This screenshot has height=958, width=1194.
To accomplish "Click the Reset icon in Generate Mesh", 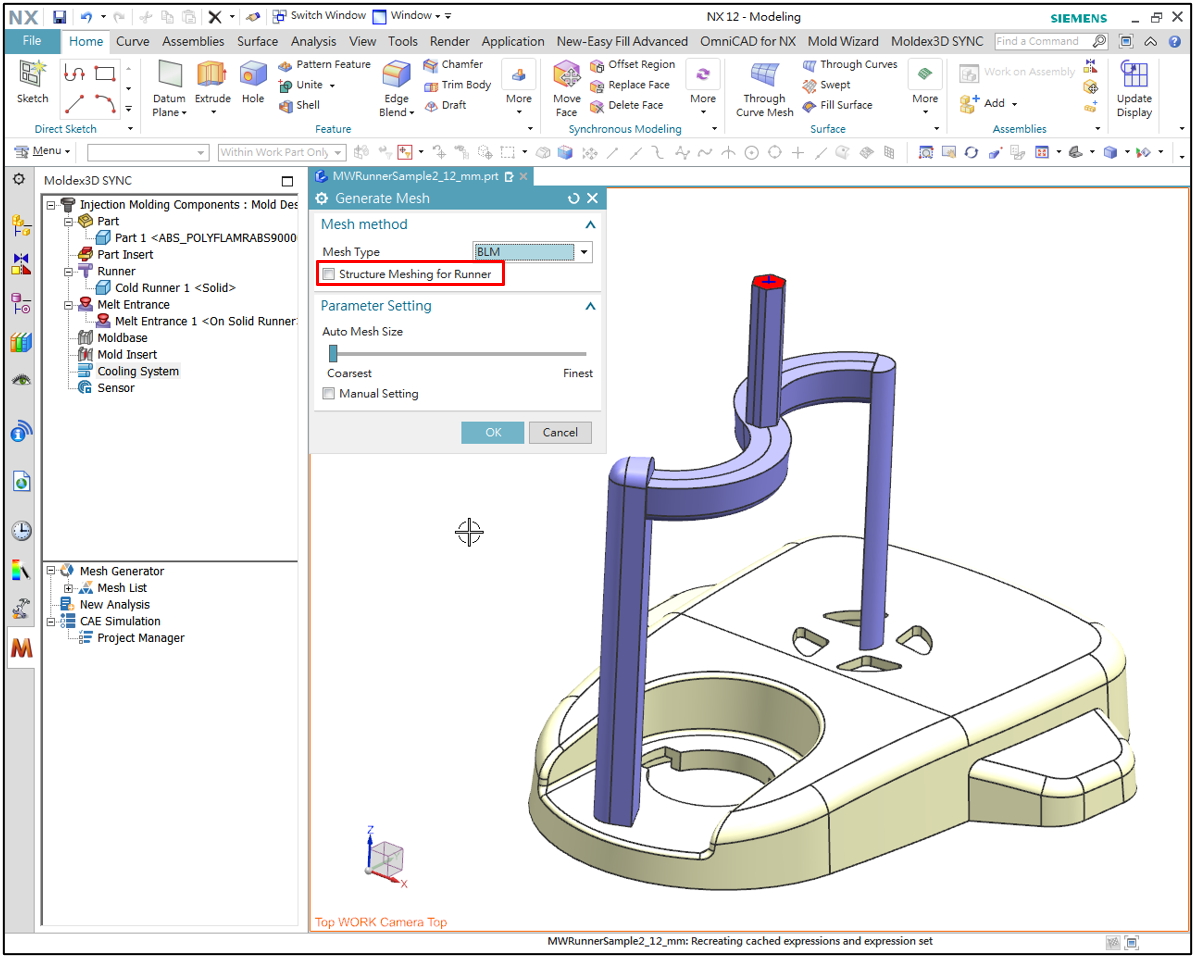I will pyautogui.click(x=573, y=199).
